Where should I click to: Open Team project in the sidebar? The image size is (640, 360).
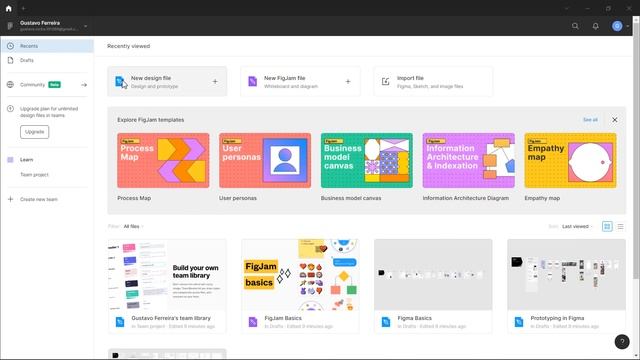point(34,175)
